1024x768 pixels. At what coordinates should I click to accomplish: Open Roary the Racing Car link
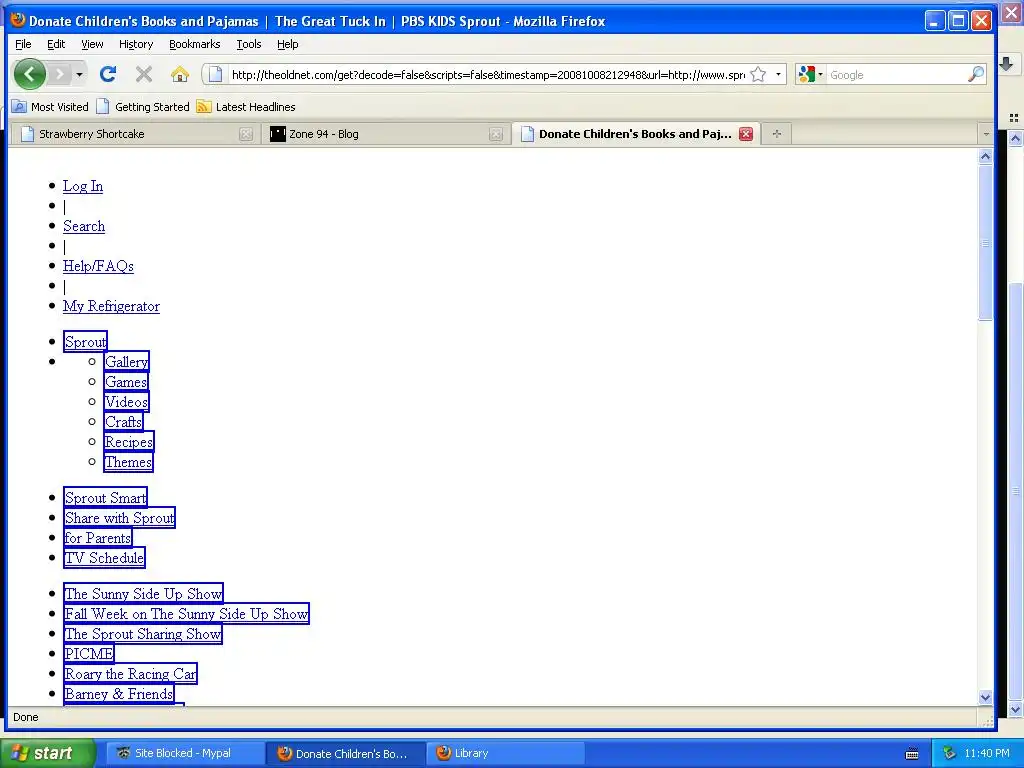(x=130, y=674)
